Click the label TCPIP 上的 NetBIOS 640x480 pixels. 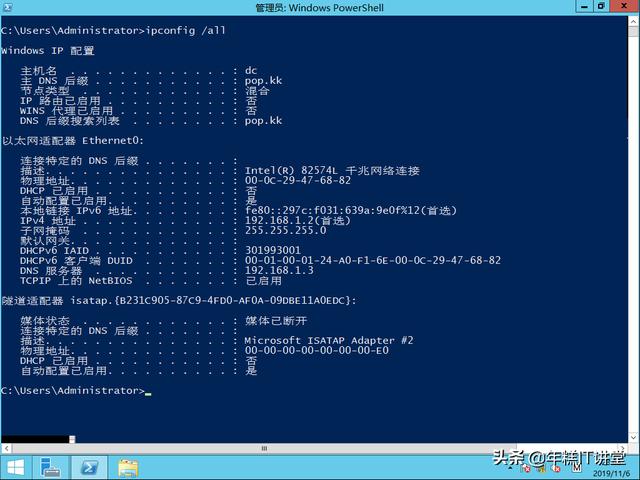pyautogui.click(x=76, y=281)
